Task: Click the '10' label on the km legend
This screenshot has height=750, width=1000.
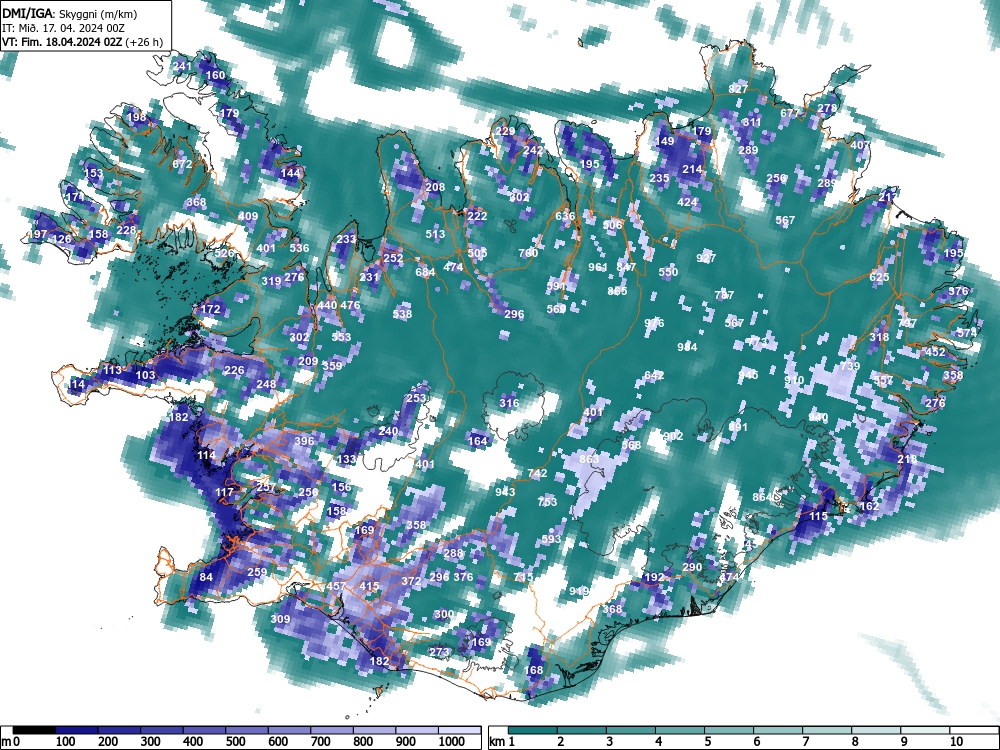Action: tap(956, 742)
